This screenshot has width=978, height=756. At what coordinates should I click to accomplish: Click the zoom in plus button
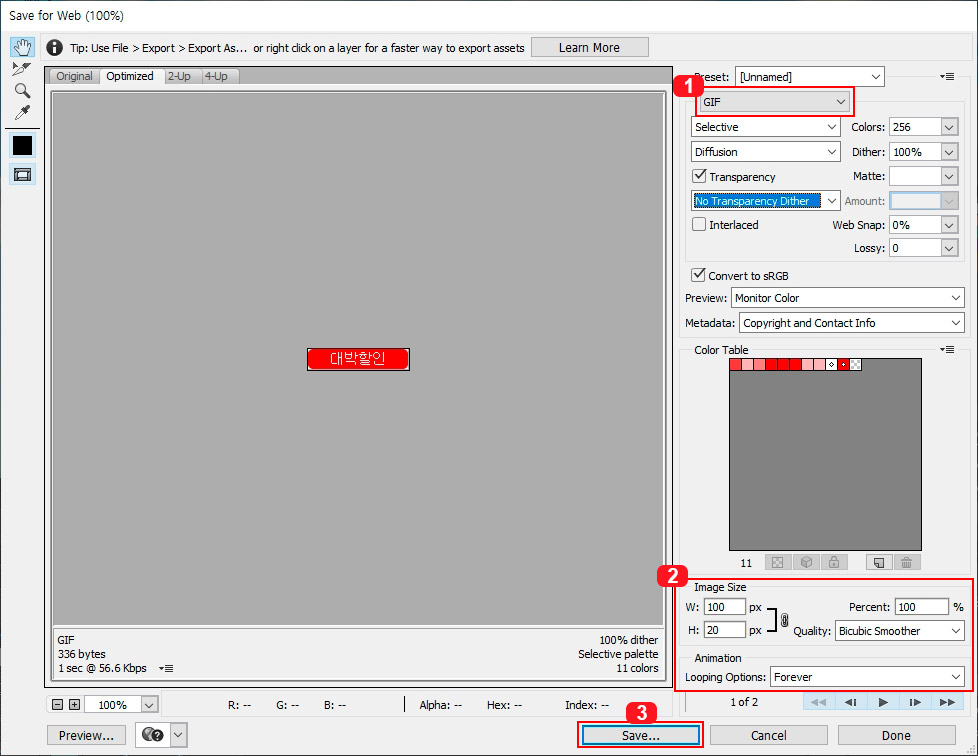74,704
